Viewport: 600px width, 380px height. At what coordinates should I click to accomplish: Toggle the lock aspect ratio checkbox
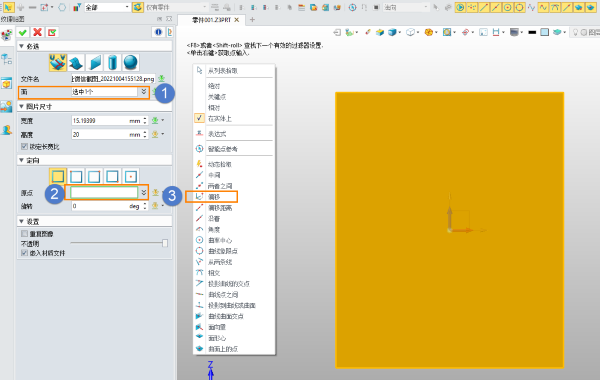click(x=24, y=147)
